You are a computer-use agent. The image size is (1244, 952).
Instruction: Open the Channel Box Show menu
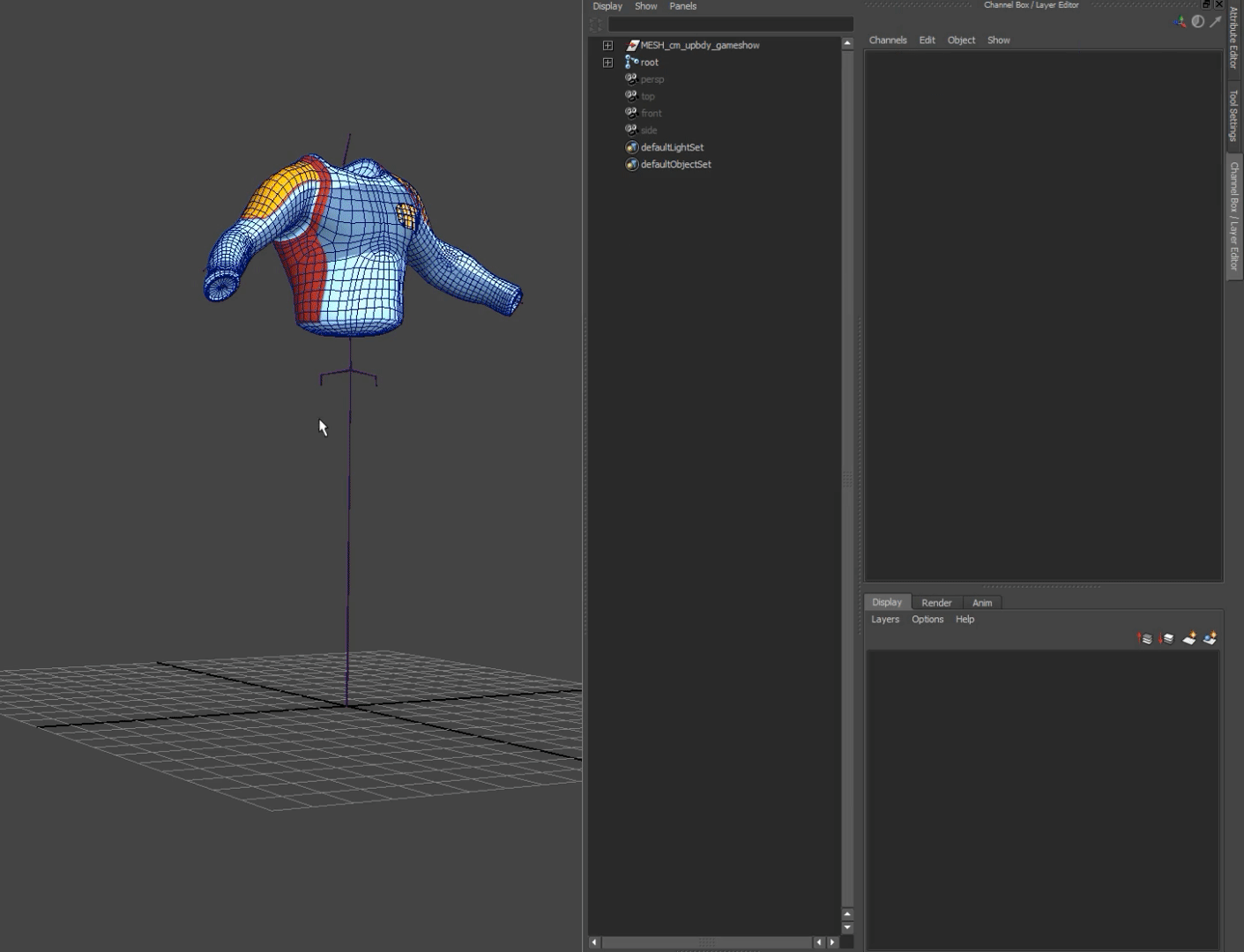pyautogui.click(x=999, y=41)
